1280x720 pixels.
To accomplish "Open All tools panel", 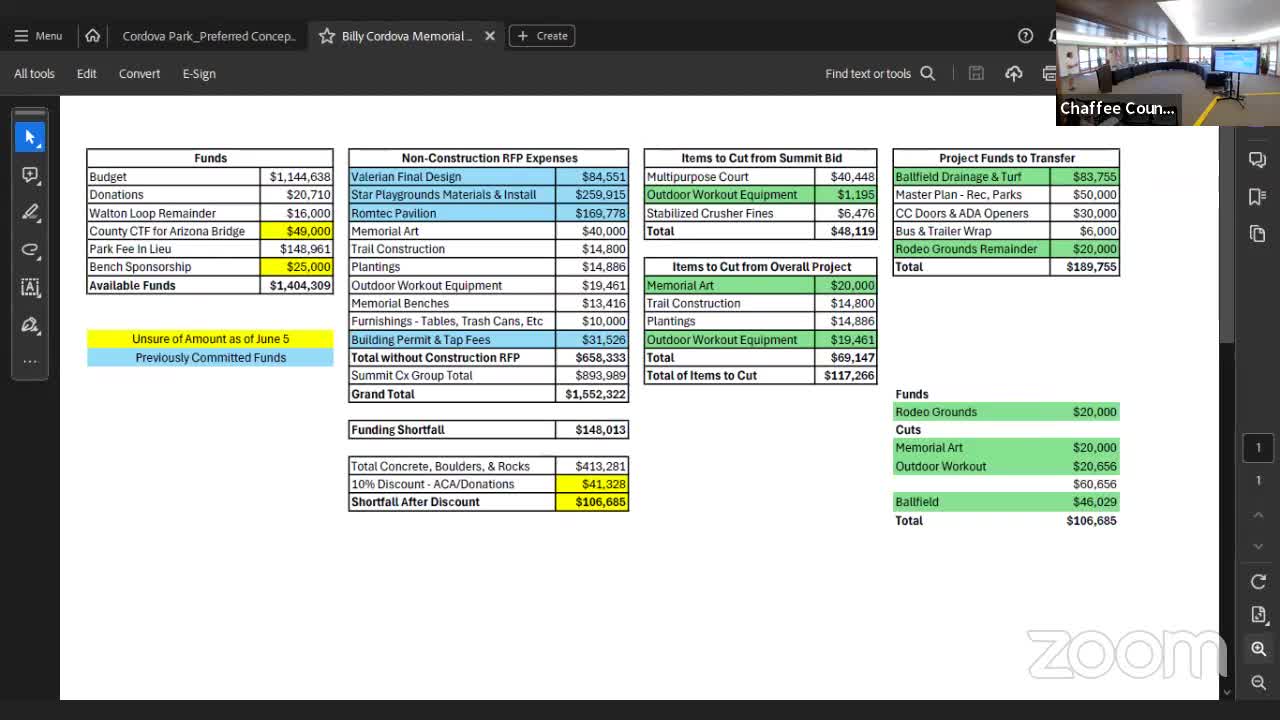I will click(x=34, y=74).
